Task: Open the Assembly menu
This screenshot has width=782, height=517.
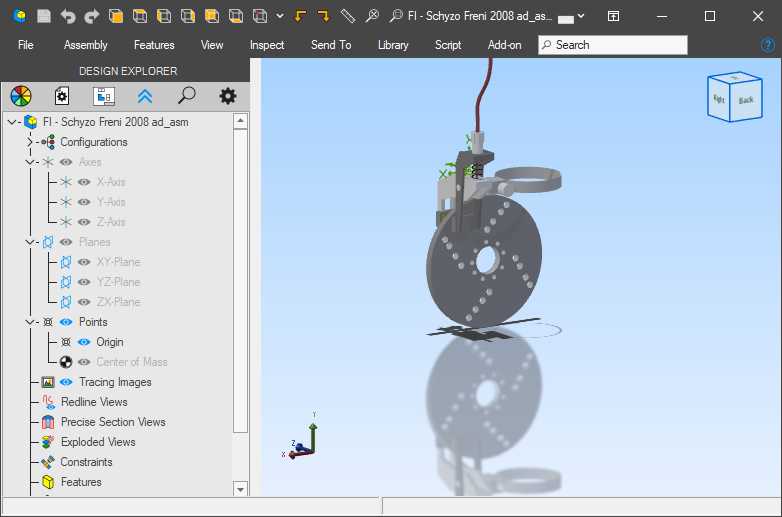Action: pyautogui.click(x=85, y=45)
